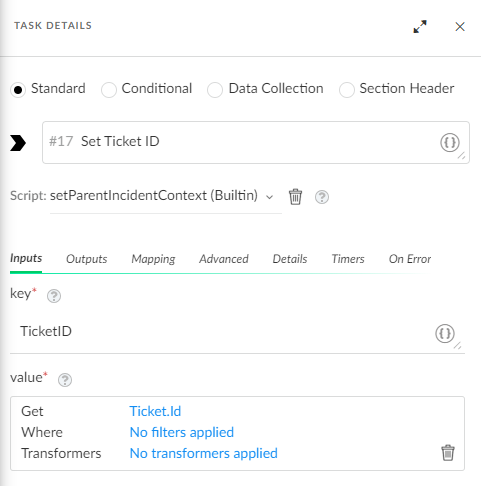Open the Mapping tab
481x486 pixels.
click(153, 259)
